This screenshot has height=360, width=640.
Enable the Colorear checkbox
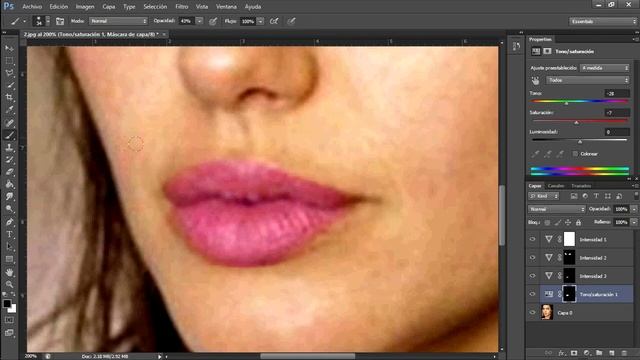pos(575,154)
